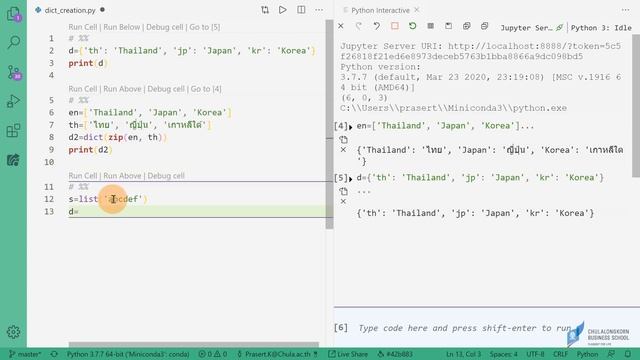Open errors and warnings count in status bar

[x=212, y=354]
